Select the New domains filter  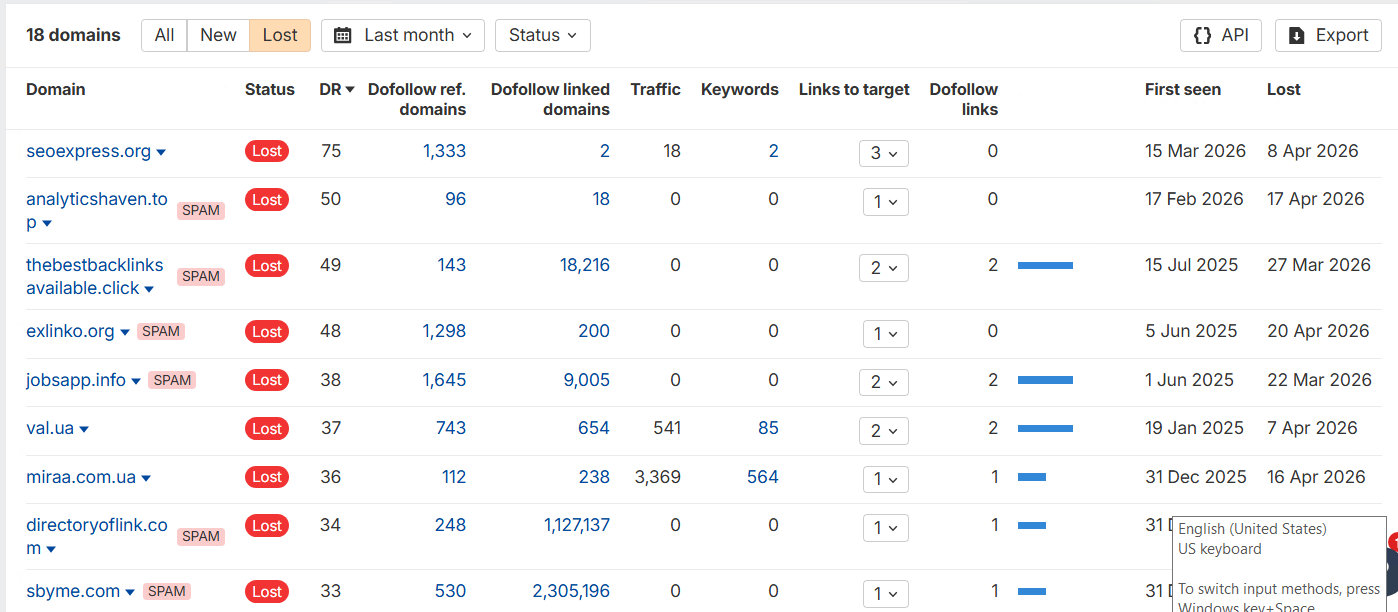(x=218, y=35)
